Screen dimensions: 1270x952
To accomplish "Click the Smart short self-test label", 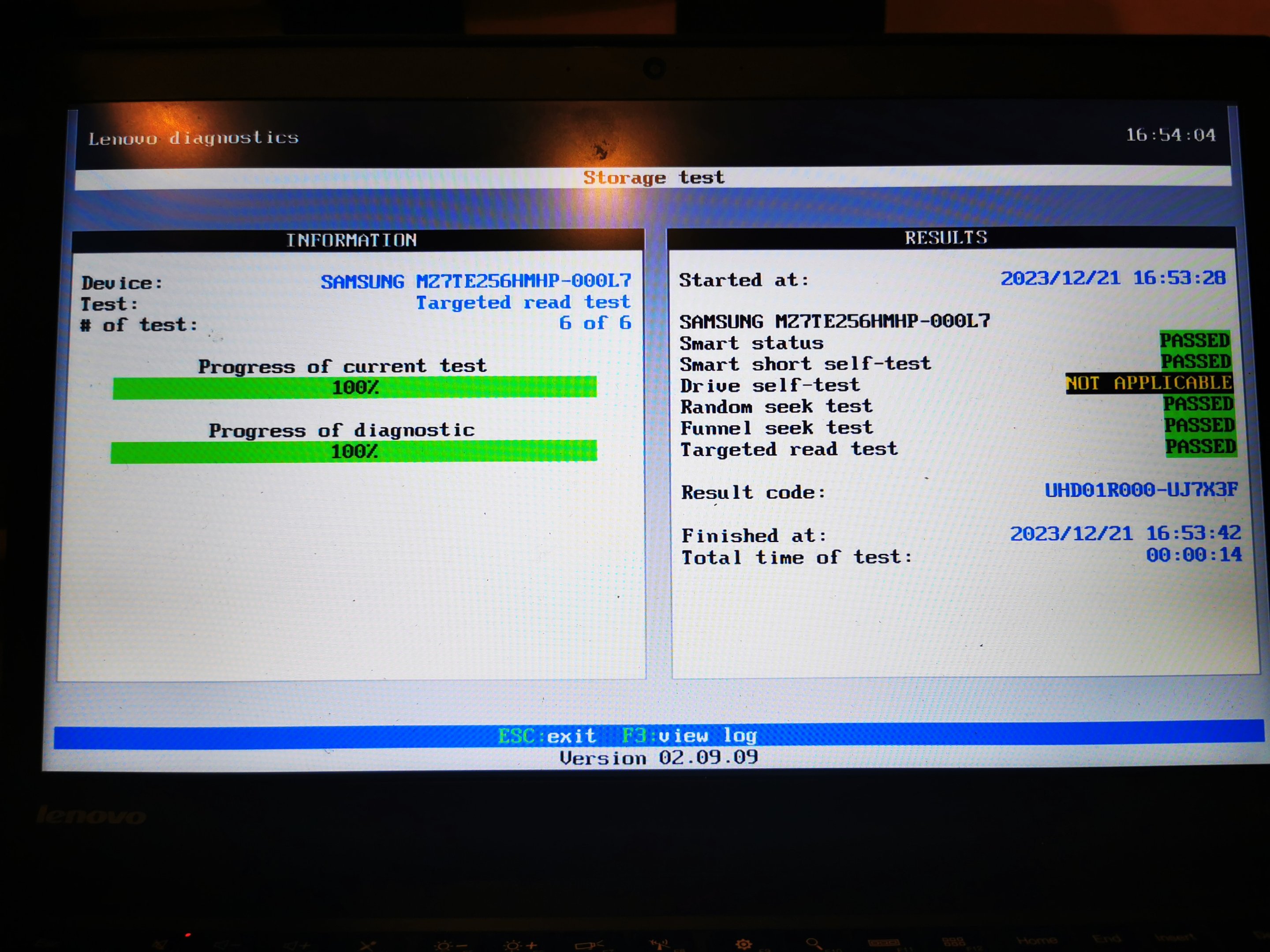I will tap(806, 364).
